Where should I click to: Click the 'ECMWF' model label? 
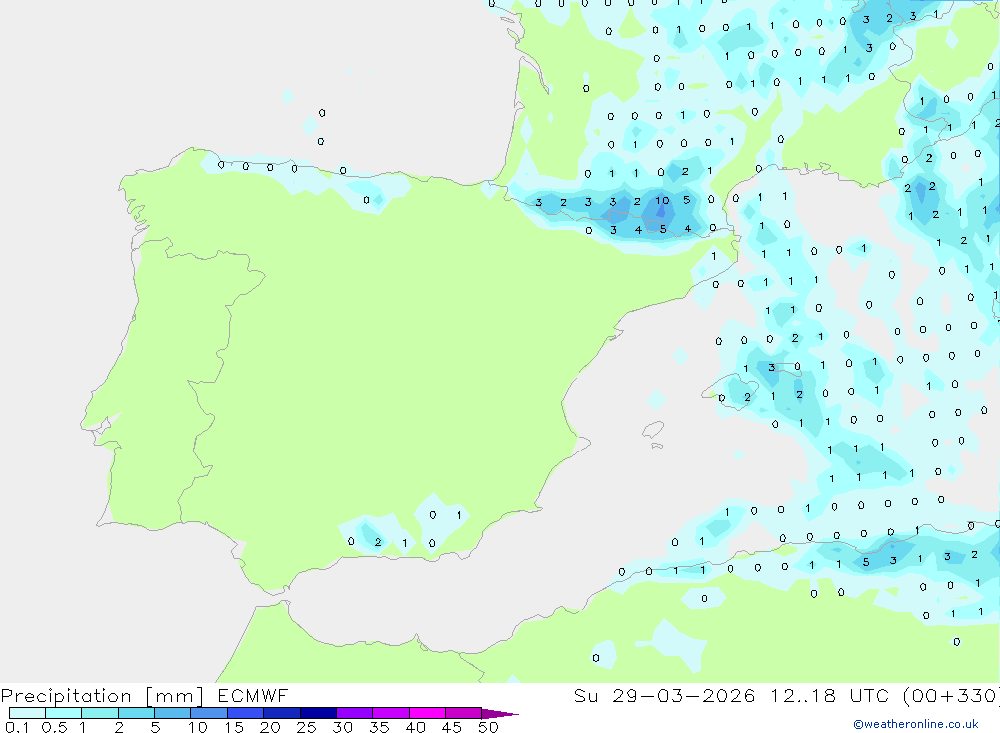253,695
